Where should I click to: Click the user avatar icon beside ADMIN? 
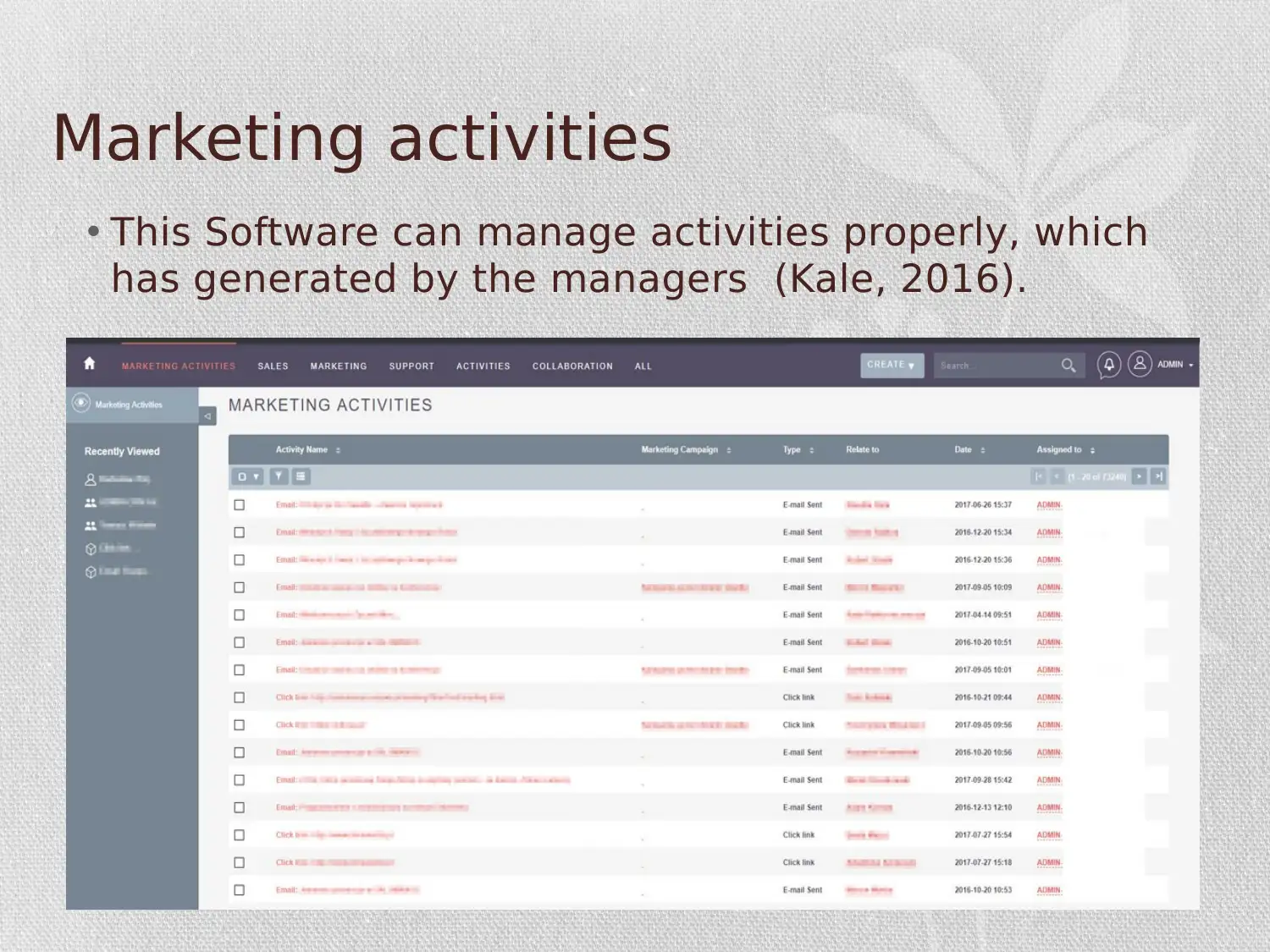click(1140, 364)
